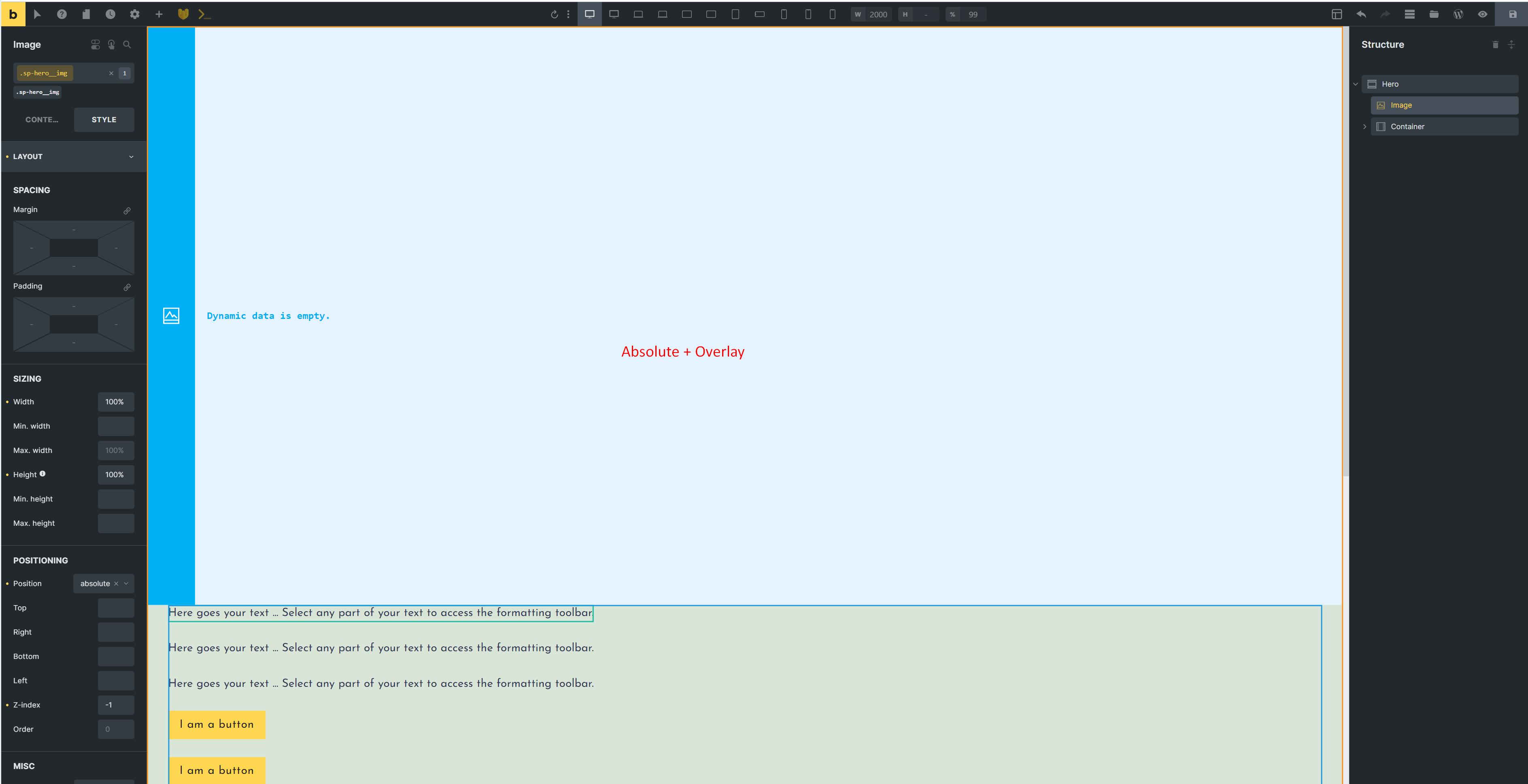Screen dimensions: 1528x784
Task: Click the Left position input
Action: (116, 682)
